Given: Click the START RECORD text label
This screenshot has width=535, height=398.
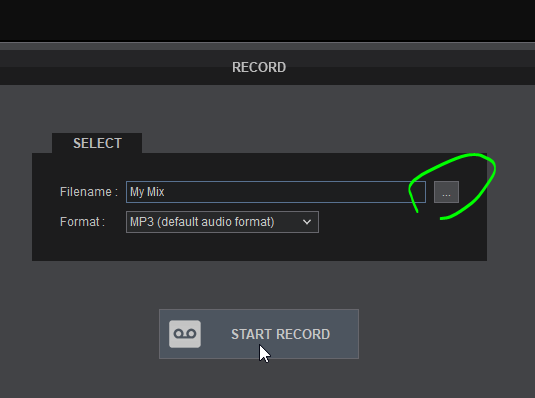Looking at the screenshot, I should tap(280, 334).
